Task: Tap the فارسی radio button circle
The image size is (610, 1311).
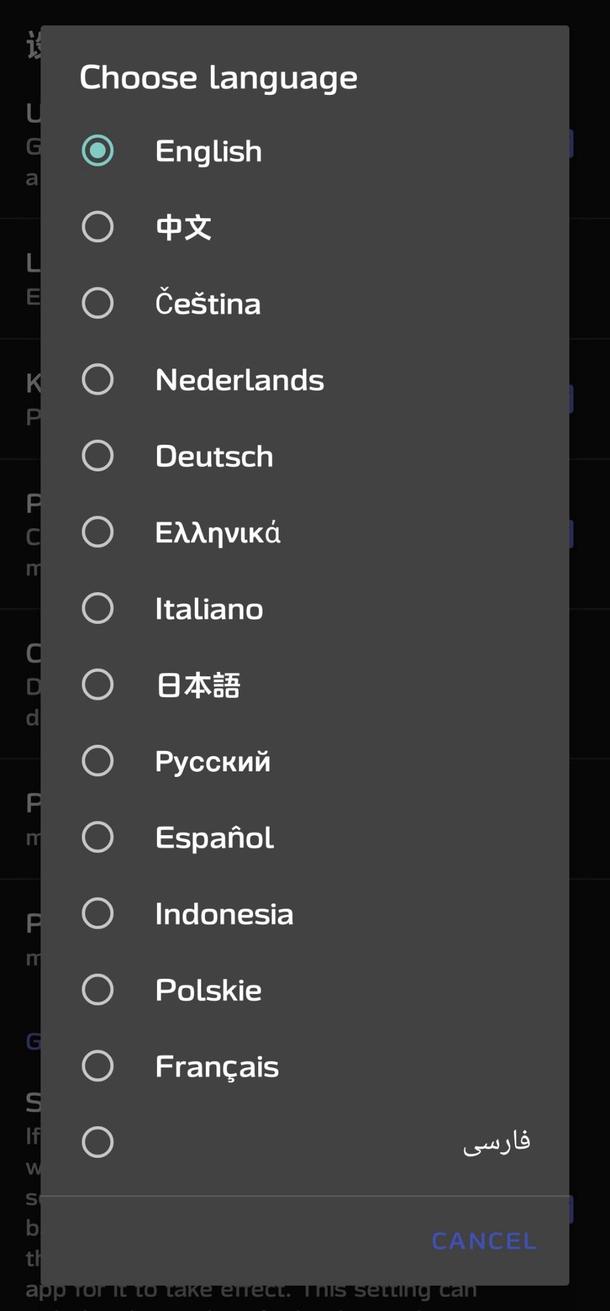Action: coord(97,1141)
